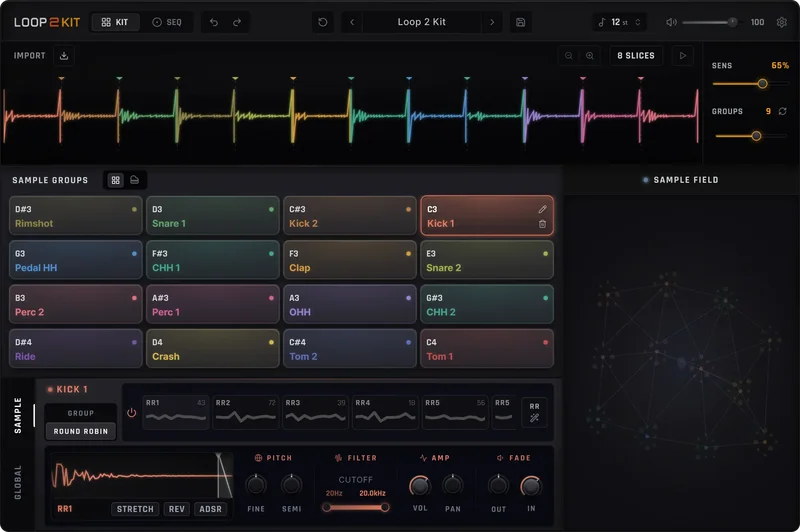
Task: Click the SEMI pitch knob
Action: point(291,485)
